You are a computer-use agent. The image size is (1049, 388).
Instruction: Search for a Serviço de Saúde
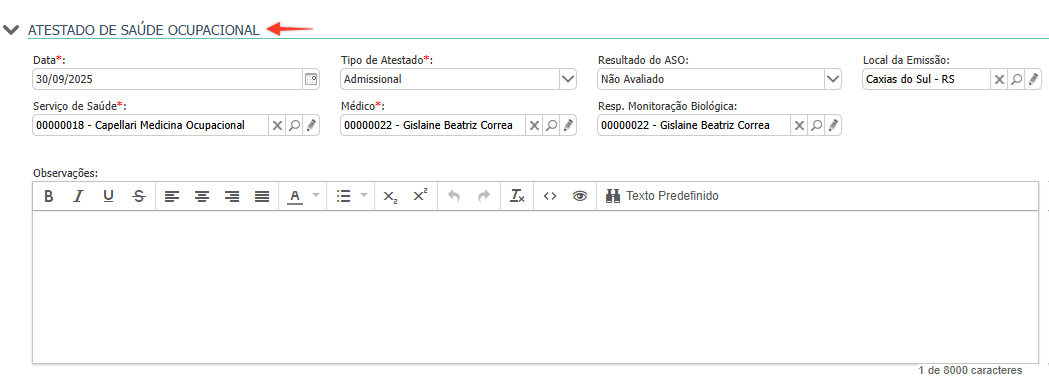[294, 125]
